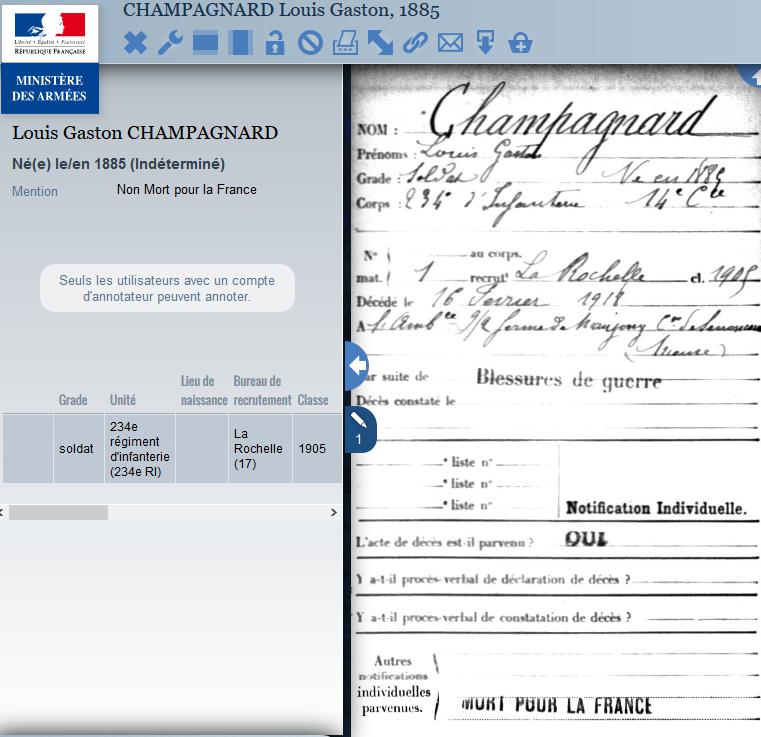
Task: Click the 'Né(e) le/en 1885 (Indéterminé)' line
Action: point(118,164)
